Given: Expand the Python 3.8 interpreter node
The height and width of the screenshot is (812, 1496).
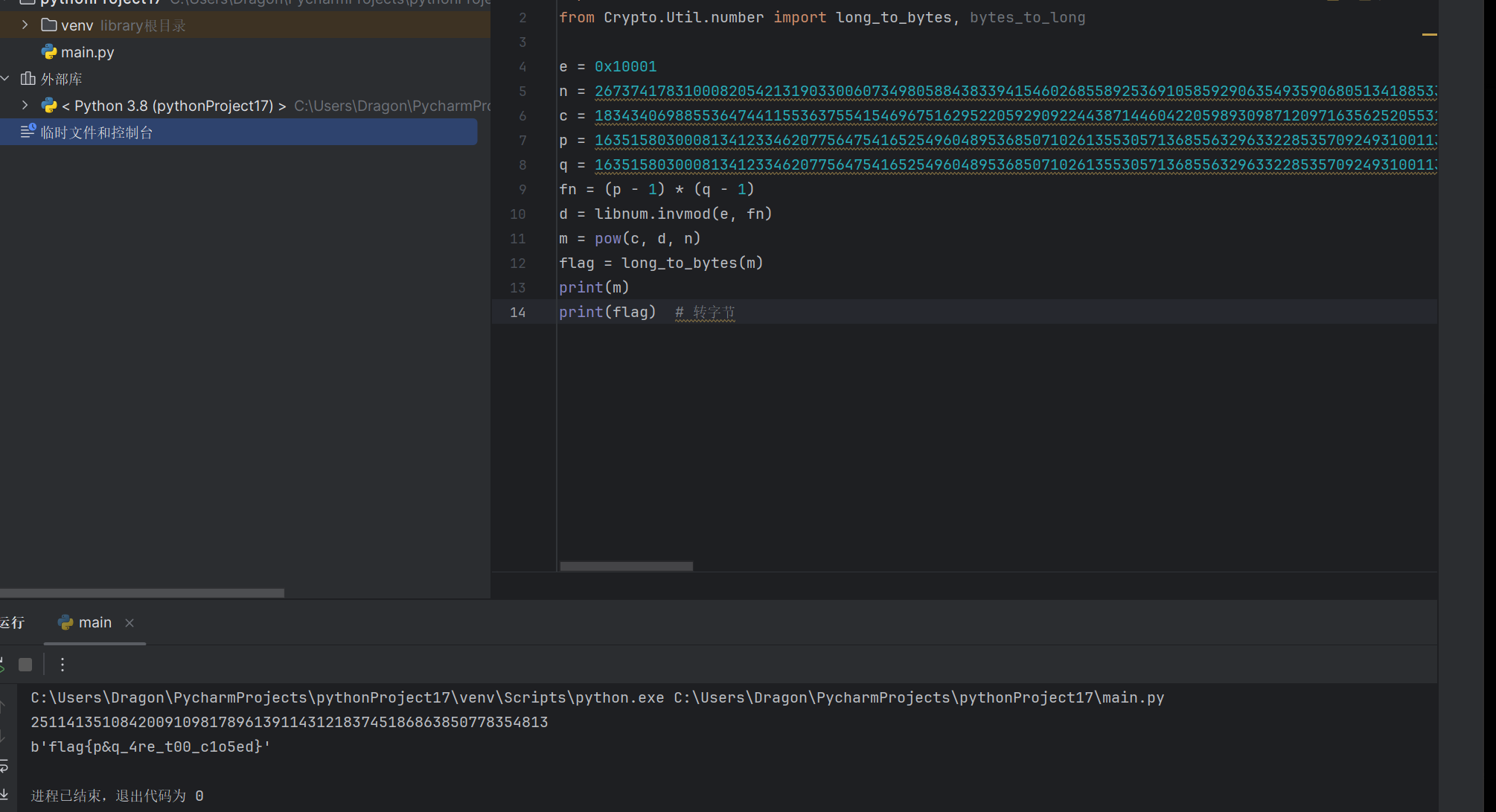Looking at the screenshot, I should click(x=25, y=106).
